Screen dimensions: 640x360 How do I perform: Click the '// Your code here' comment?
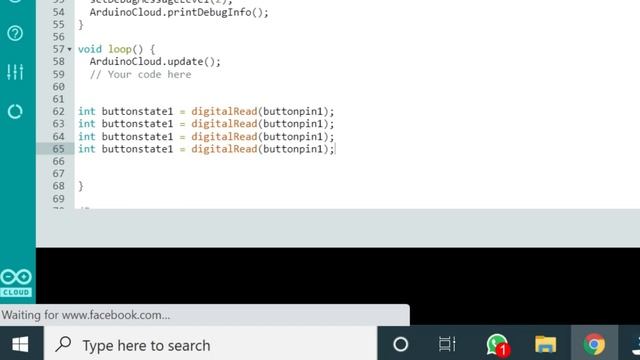(x=140, y=74)
